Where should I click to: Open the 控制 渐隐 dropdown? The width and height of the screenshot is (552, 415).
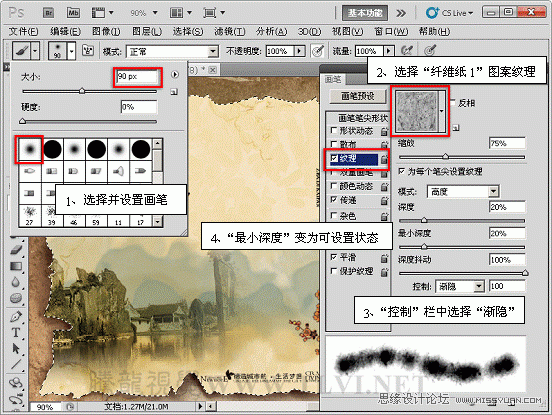pyautogui.click(x=460, y=286)
